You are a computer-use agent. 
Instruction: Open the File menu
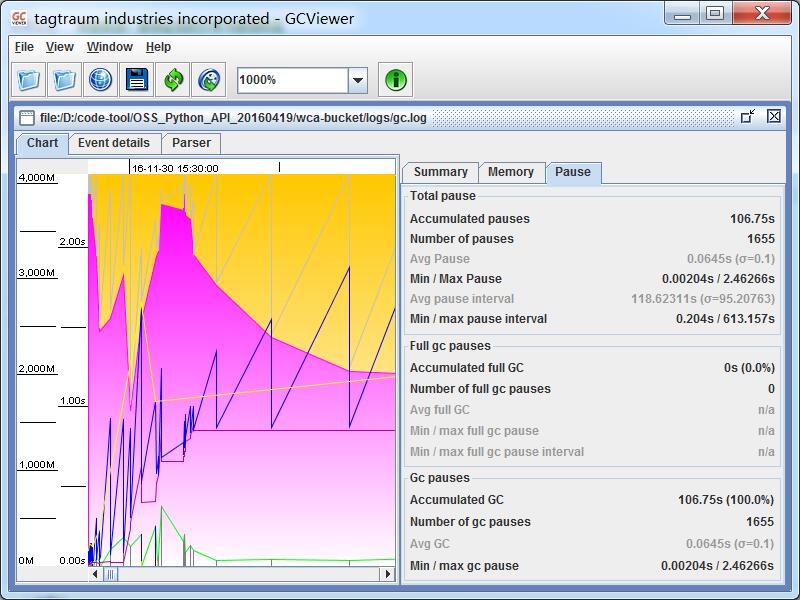24,47
